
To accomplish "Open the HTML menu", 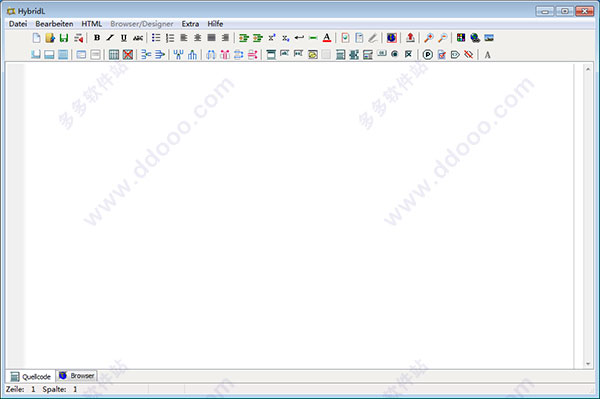I will [x=91, y=24].
